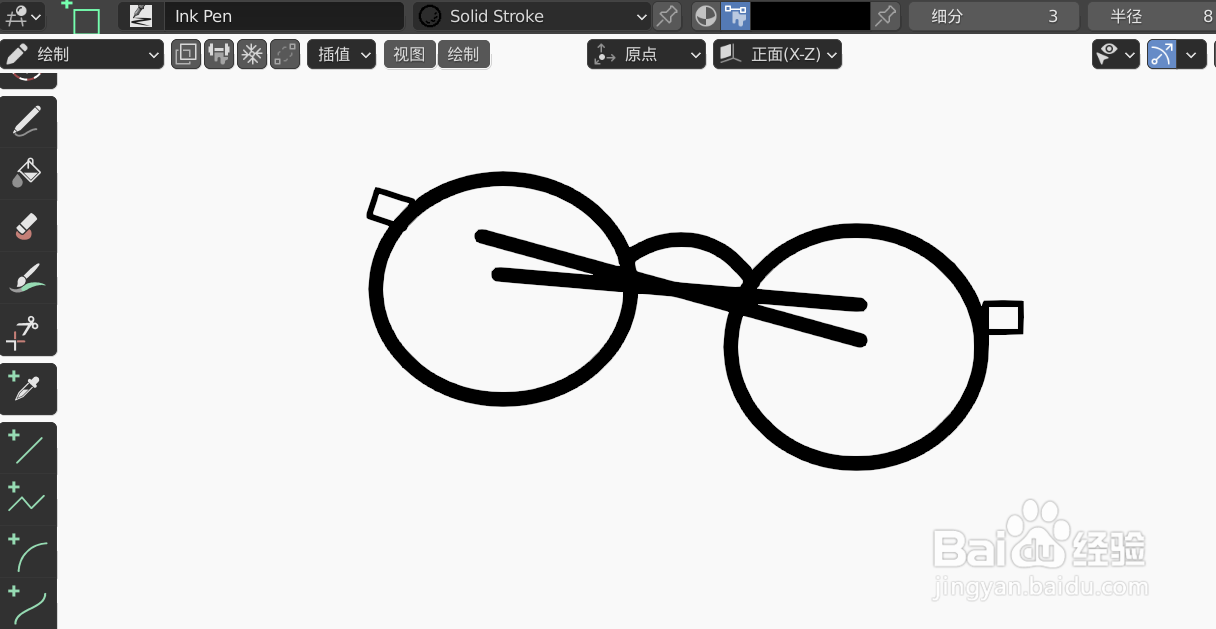Switch color mode to Vertex Color
Screen dimensions: 1216x629
pos(735,16)
